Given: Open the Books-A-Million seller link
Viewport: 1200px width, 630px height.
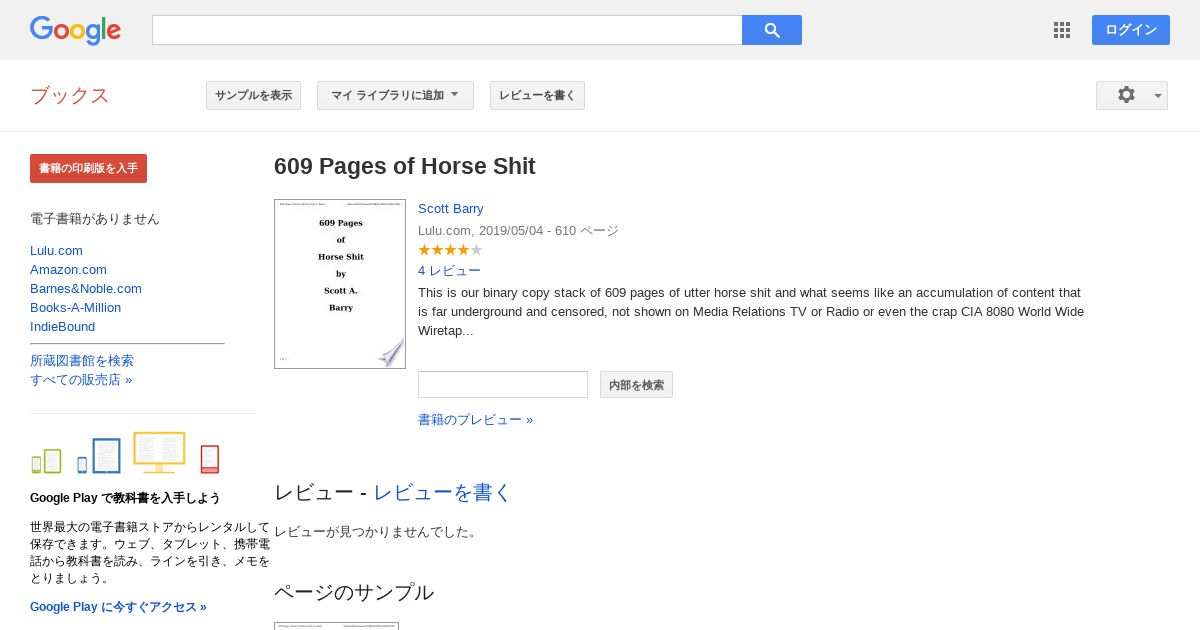Looking at the screenshot, I should pyautogui.click(x=75, y=307).
